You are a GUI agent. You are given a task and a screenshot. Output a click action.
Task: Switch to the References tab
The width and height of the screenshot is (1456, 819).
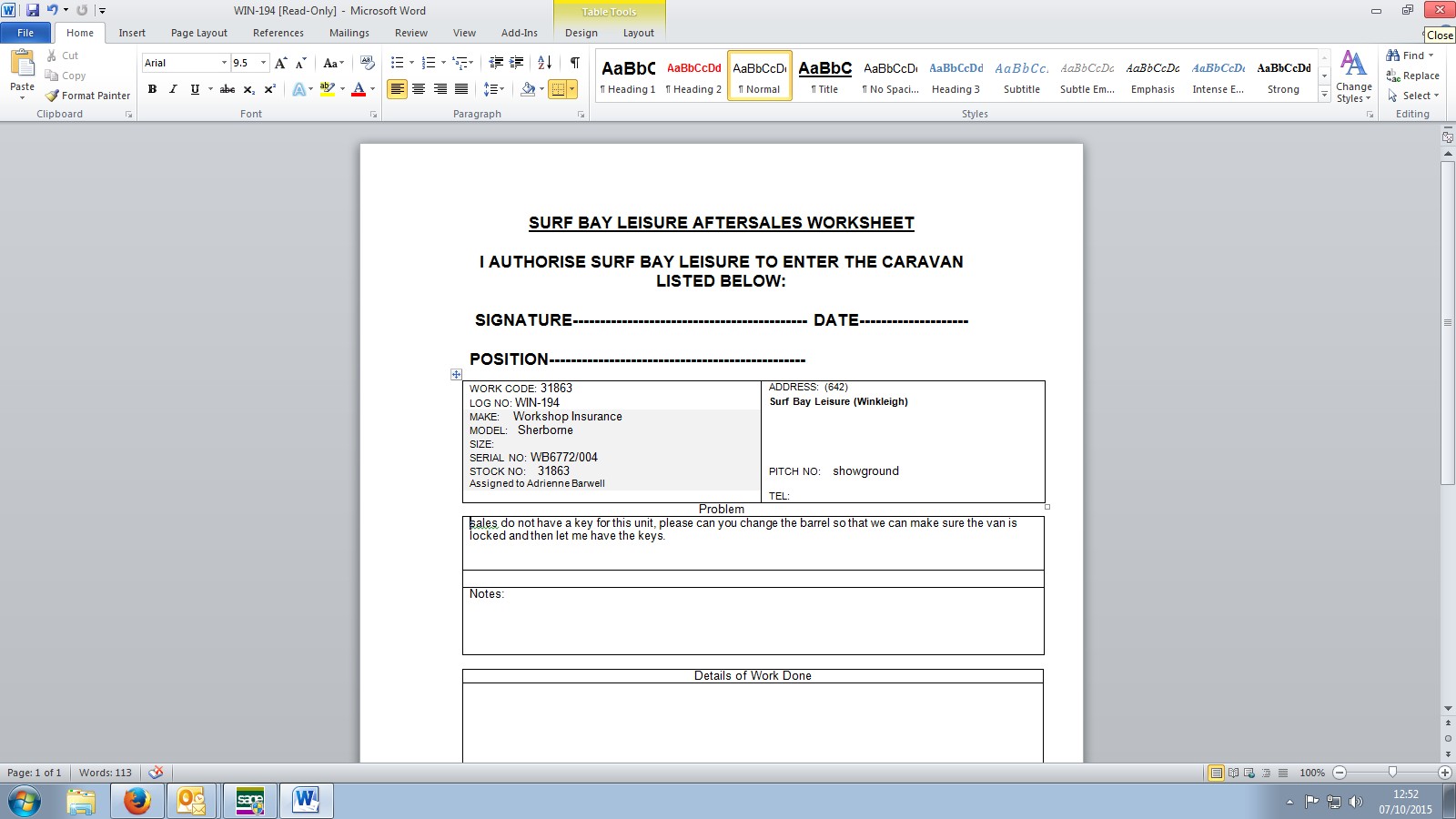278,33
